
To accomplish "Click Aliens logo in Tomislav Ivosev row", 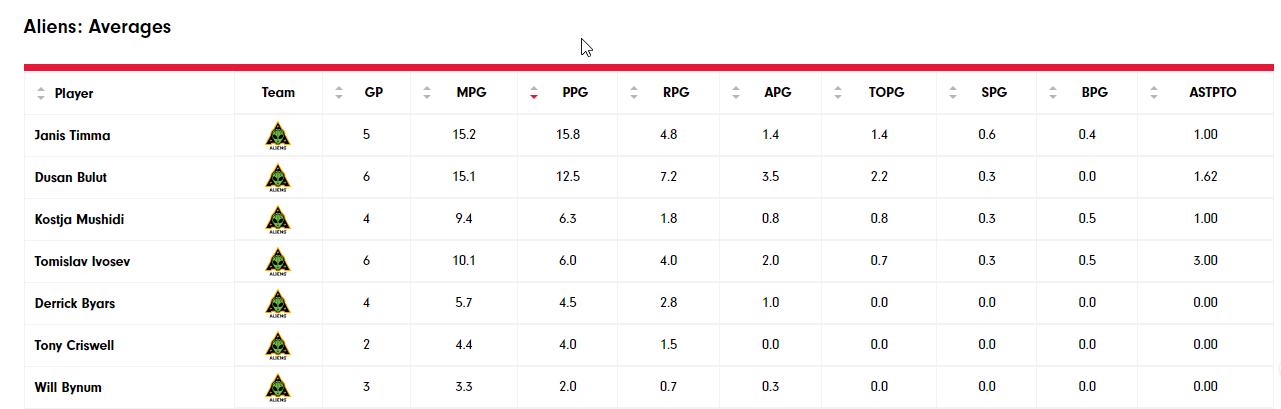I will pos(278,261).
